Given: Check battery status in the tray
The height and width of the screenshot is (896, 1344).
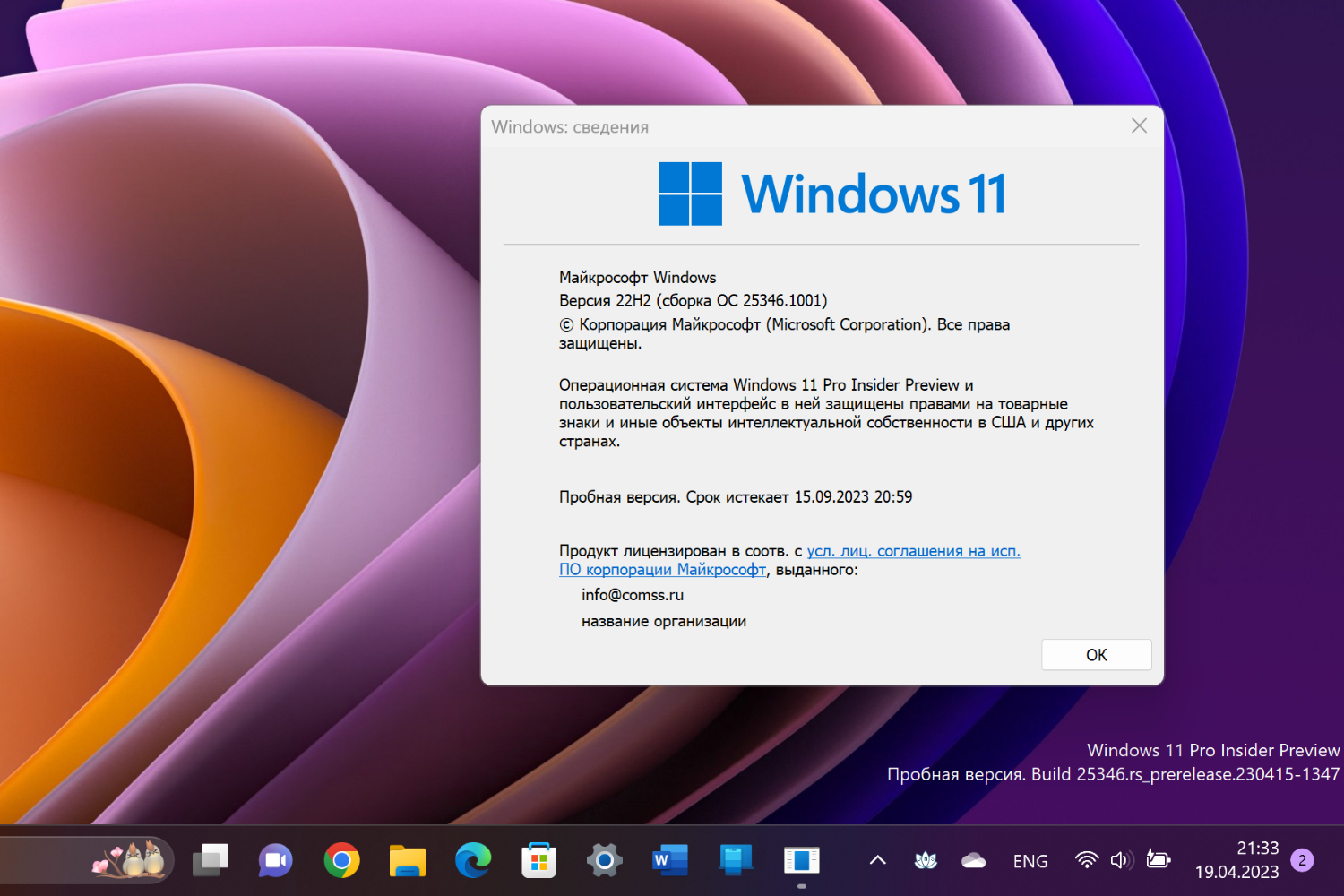Looking at the screenshot, I should coord(1158,860).
